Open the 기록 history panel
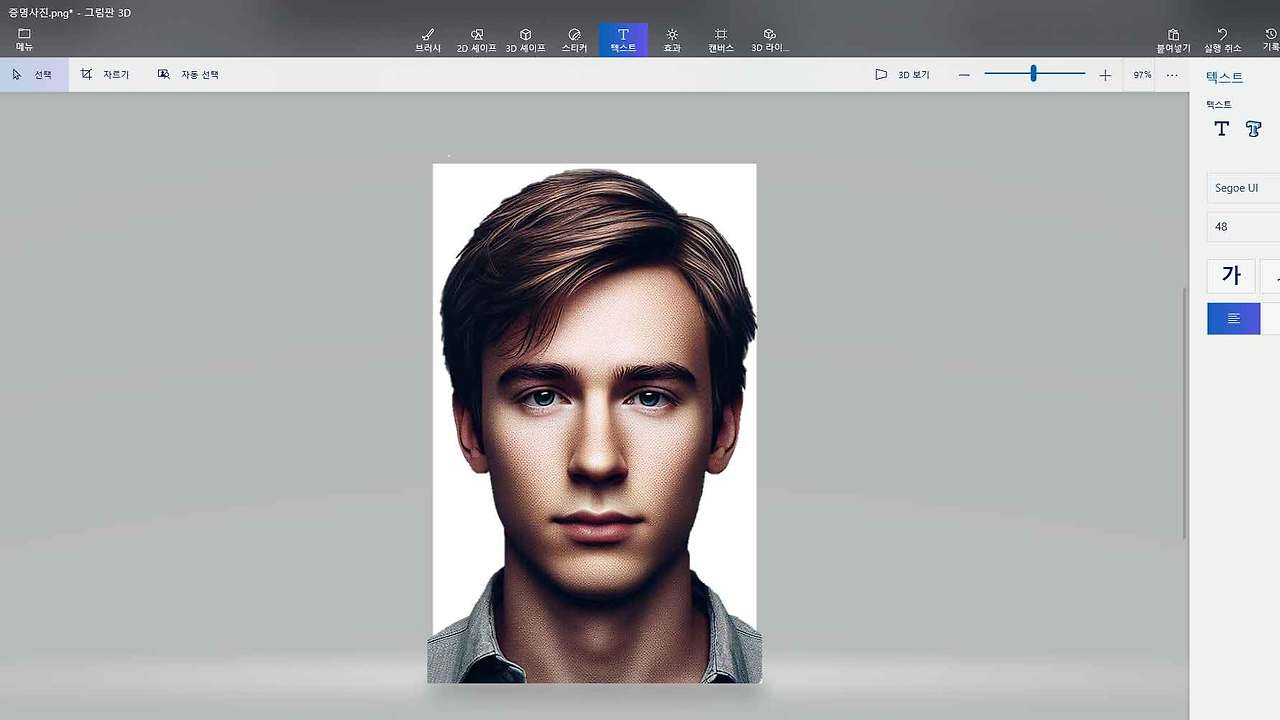This screenshot has width=1280, height=720. click(x=1270, y=40)
